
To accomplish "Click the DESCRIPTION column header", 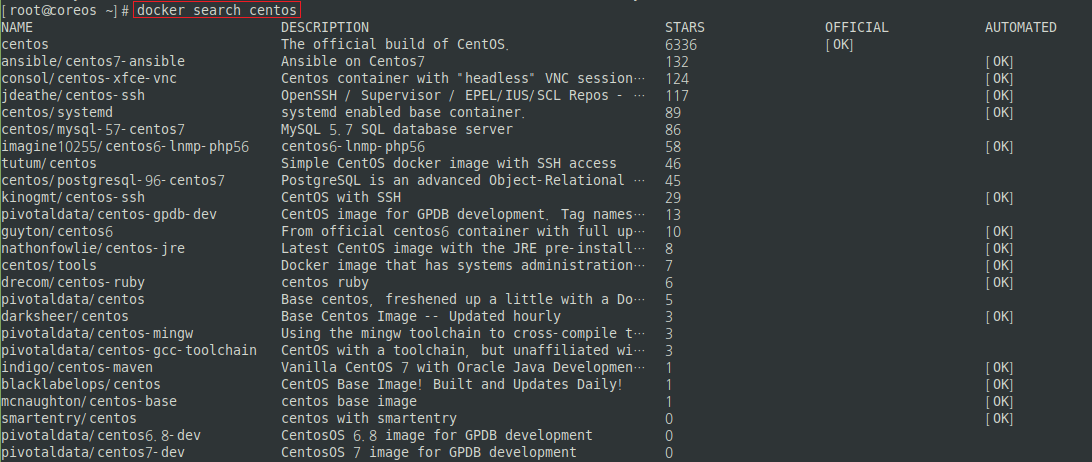I will click(325, 27).
